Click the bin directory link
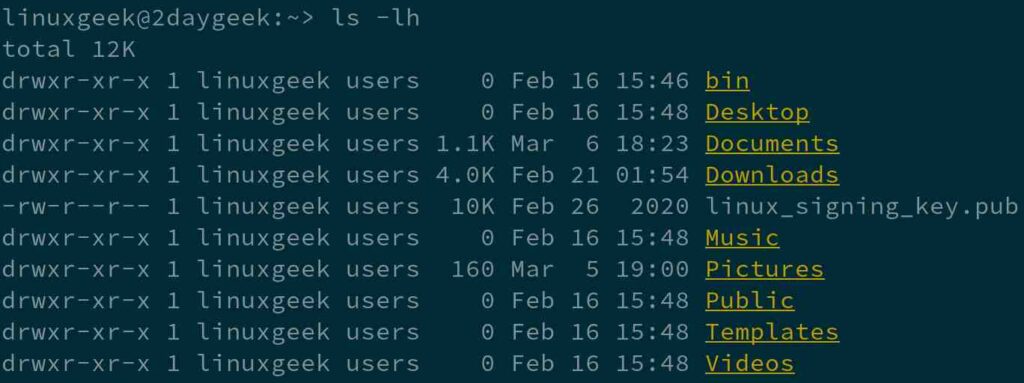This screenshot has height=383, width=1024. [x=727, y=81]
